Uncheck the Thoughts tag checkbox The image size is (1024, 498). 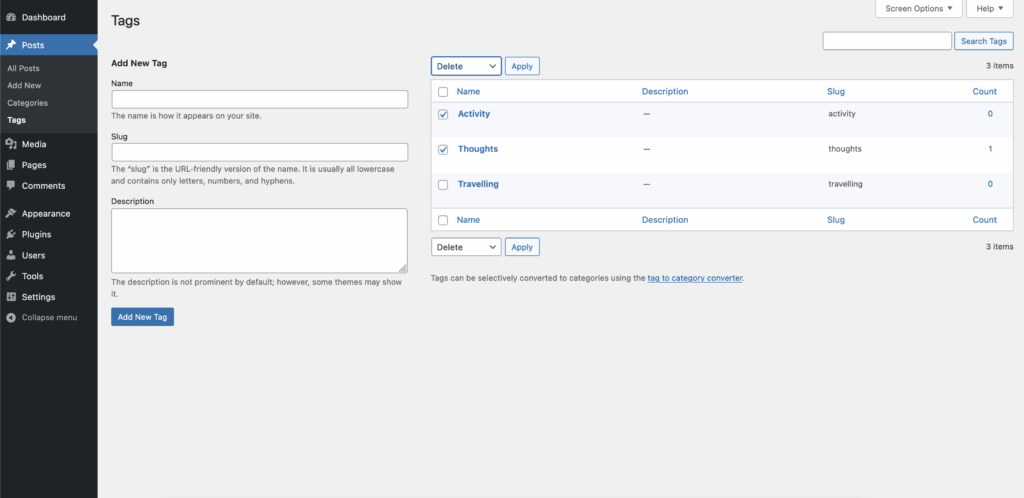coord(443,149)
